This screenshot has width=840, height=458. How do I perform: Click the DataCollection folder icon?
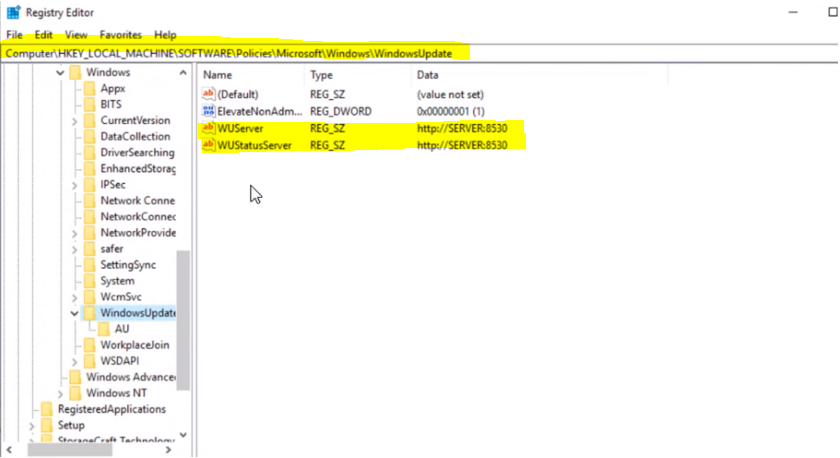tap(90, 136)
